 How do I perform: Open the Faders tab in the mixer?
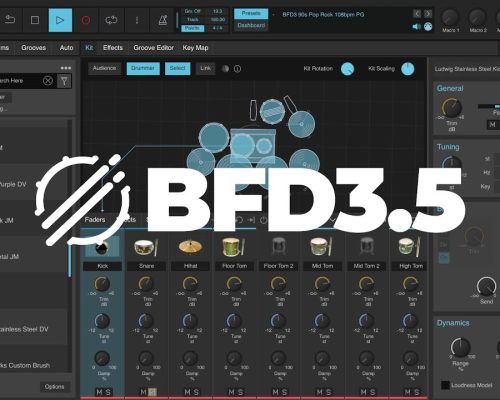(95, 220)
